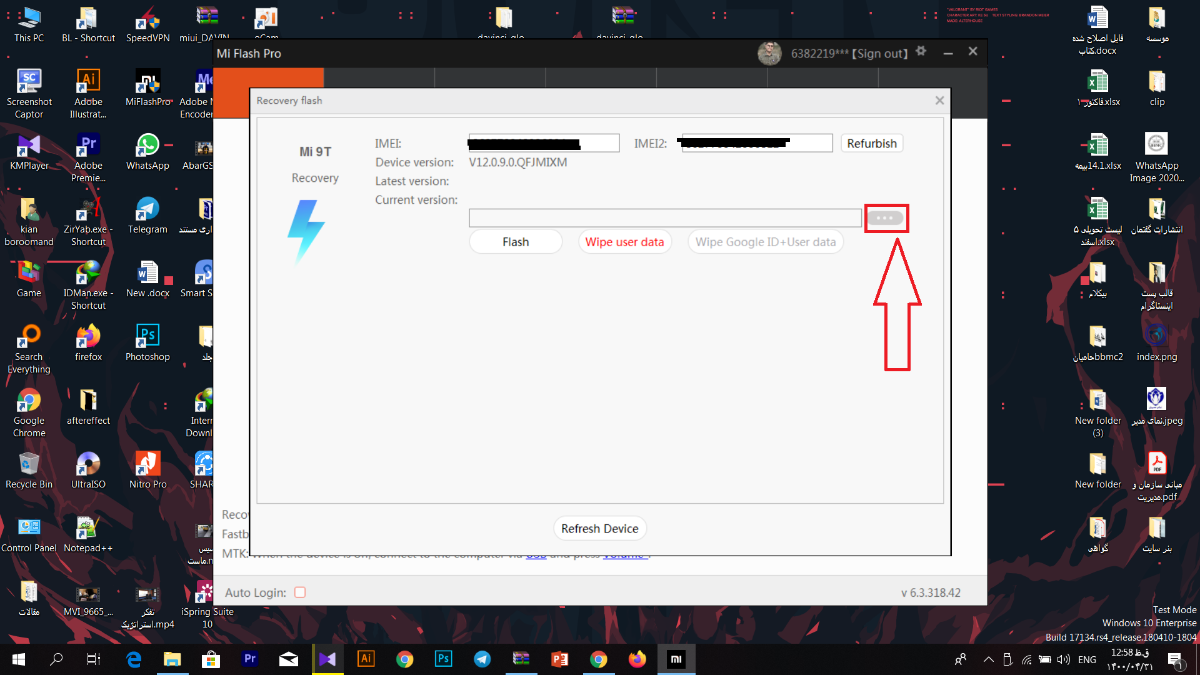Viewport: 1200px width, 675px height.
Task: Click the Refresh Device button
Action: coord(600,529)
